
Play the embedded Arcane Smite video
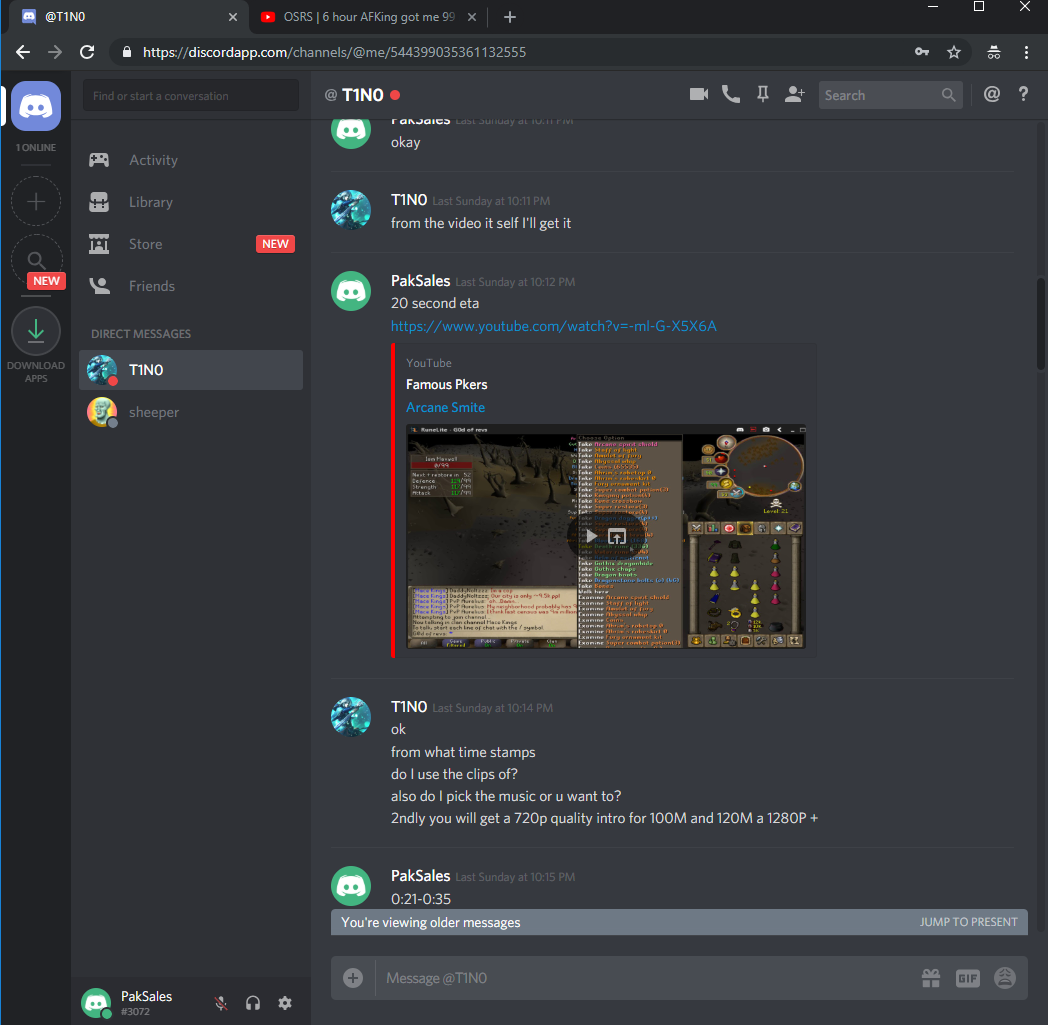click(x=592, y=536)
